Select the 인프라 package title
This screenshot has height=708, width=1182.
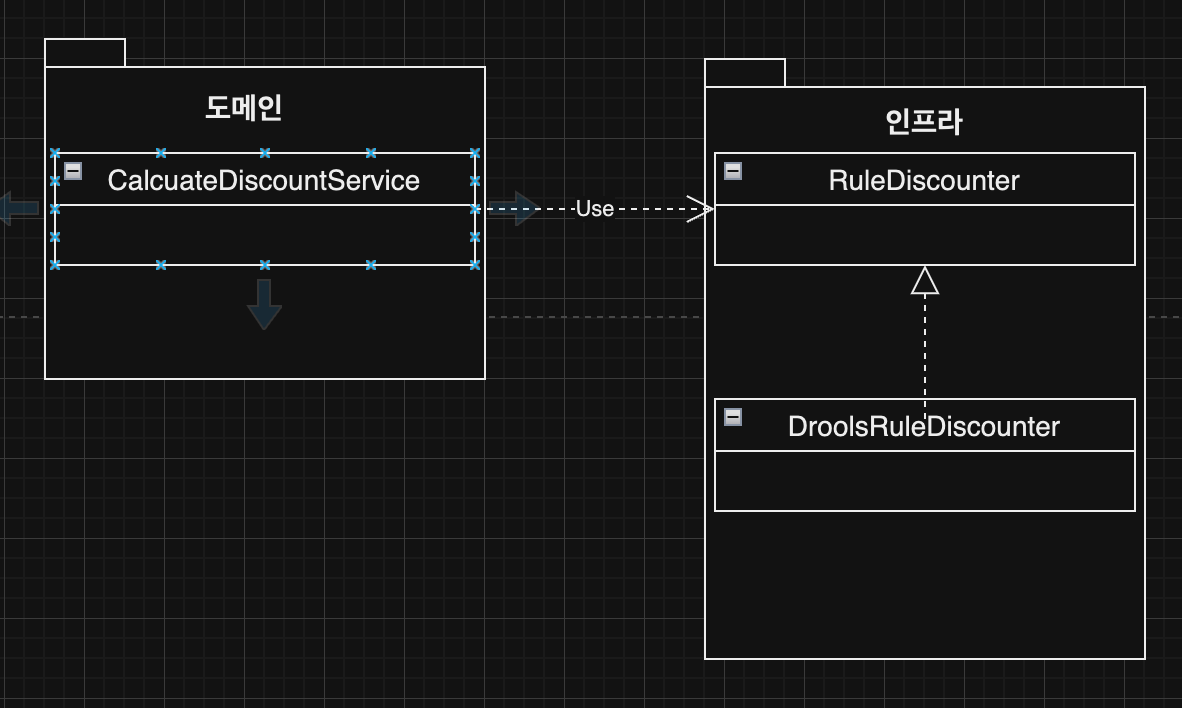(x=924, y=121)
